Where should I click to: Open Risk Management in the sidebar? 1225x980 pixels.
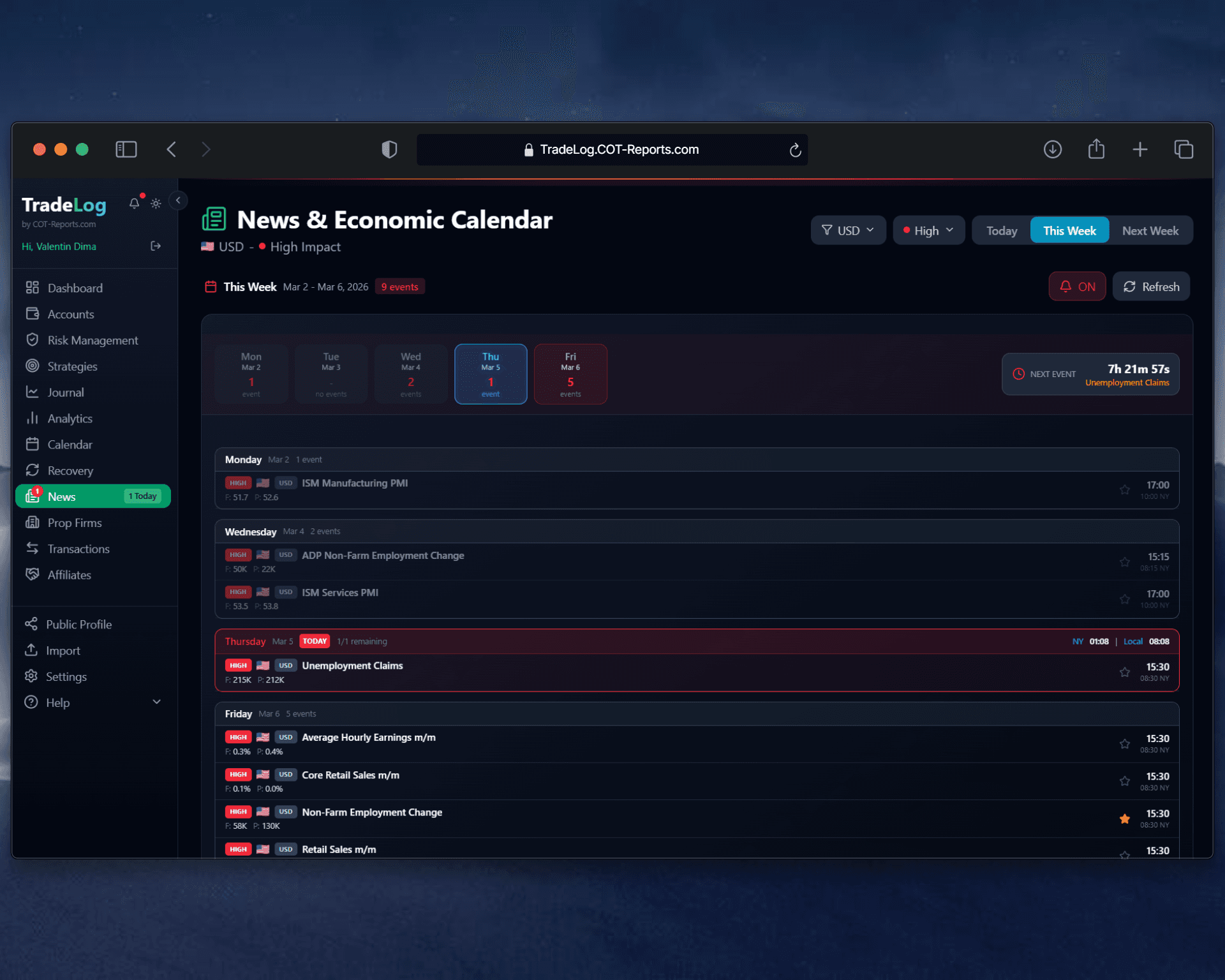click(93, 340)
